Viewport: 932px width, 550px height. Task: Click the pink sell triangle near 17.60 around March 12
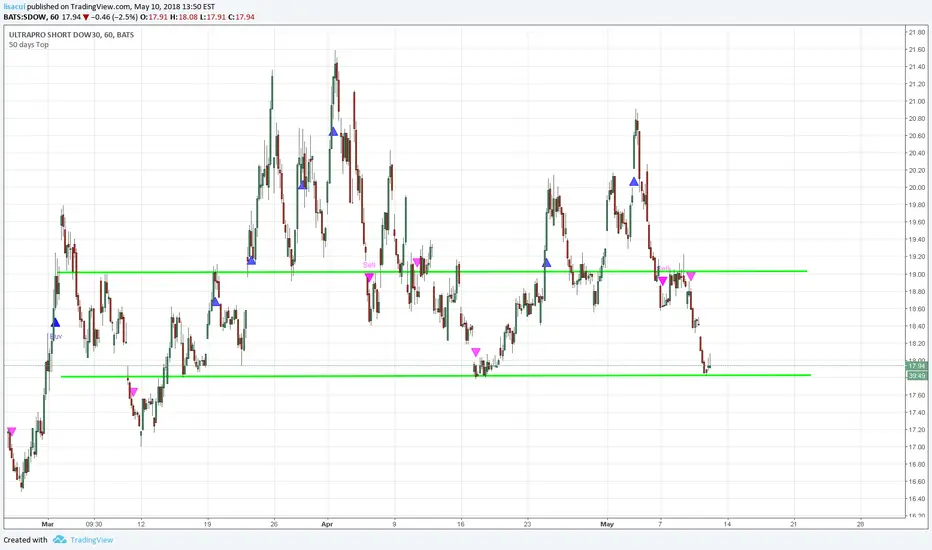(x=133, y=392)
